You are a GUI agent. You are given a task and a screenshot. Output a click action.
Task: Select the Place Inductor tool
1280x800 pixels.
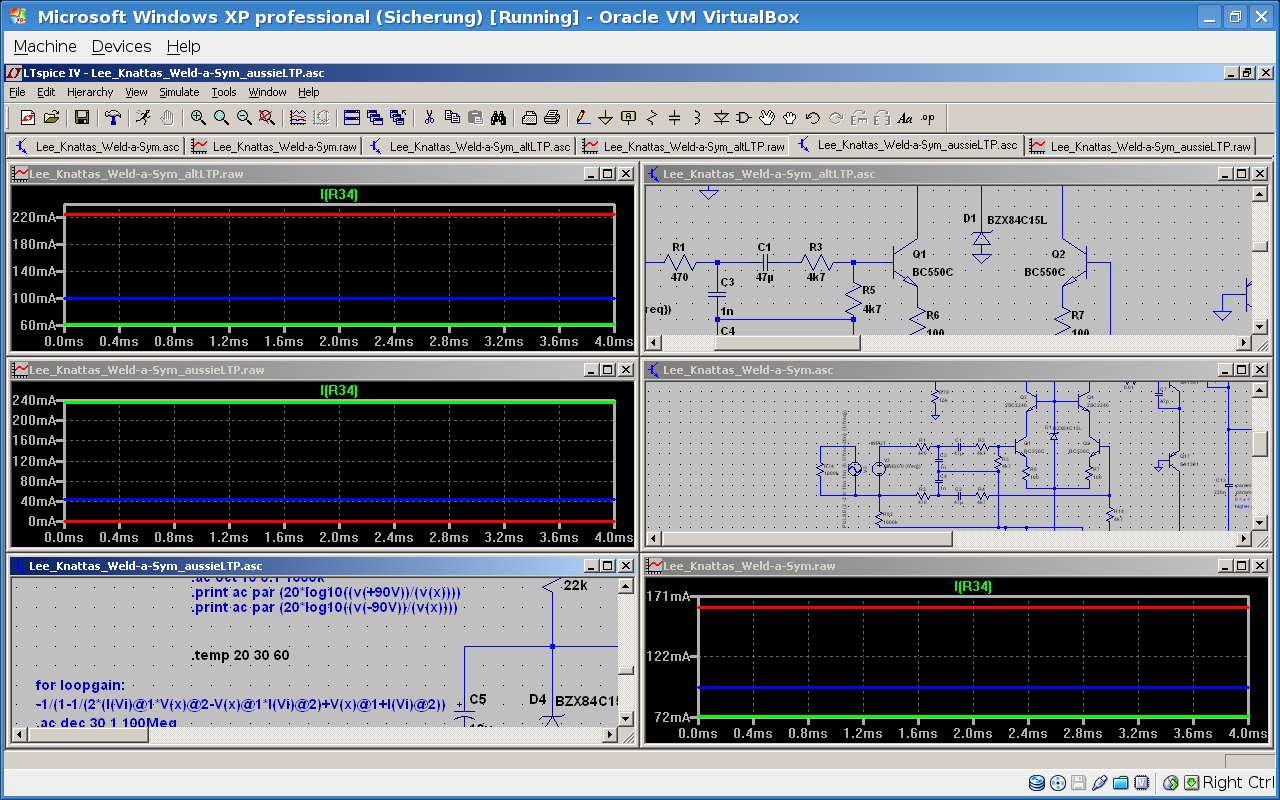(698, 117)
